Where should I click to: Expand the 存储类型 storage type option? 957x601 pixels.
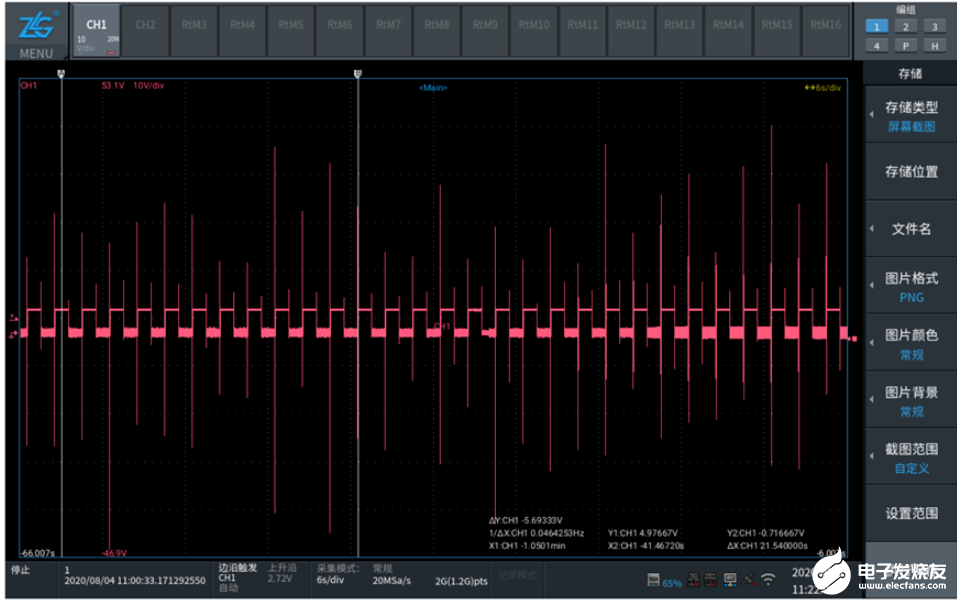point(911,115)
